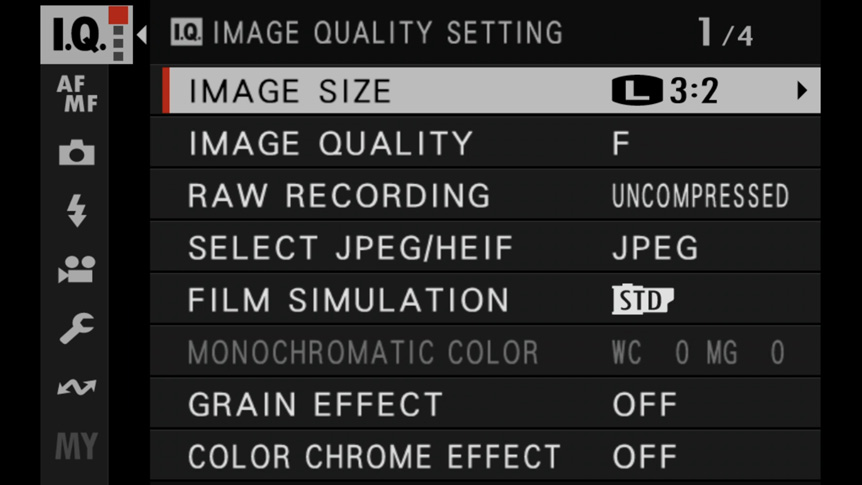Click the L 3:2 image size value
The width and height of the screenshot is (862, 485).
pos(665,91)
